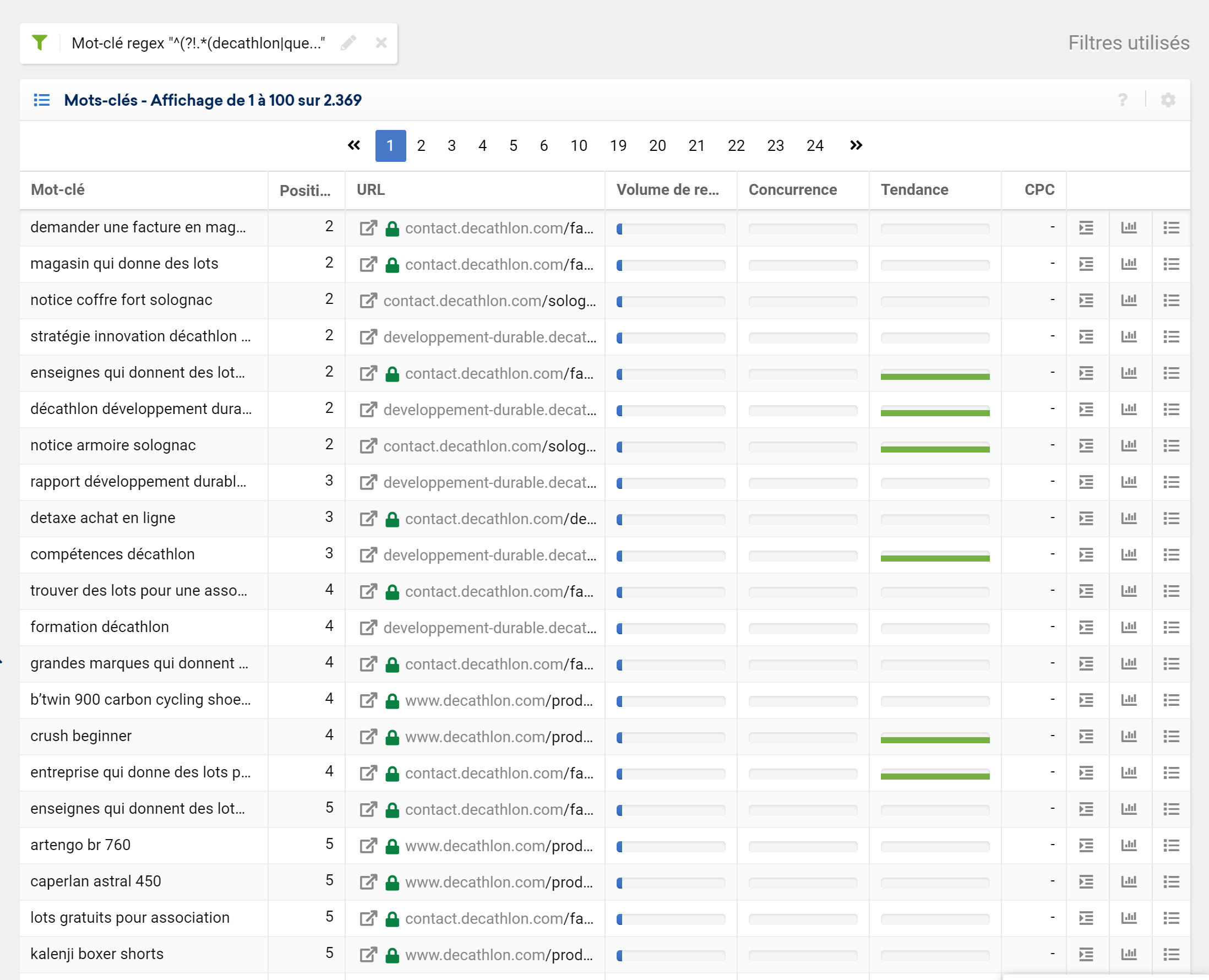Select keyword 'caperlan astral 450'

[x=95, y=881]
